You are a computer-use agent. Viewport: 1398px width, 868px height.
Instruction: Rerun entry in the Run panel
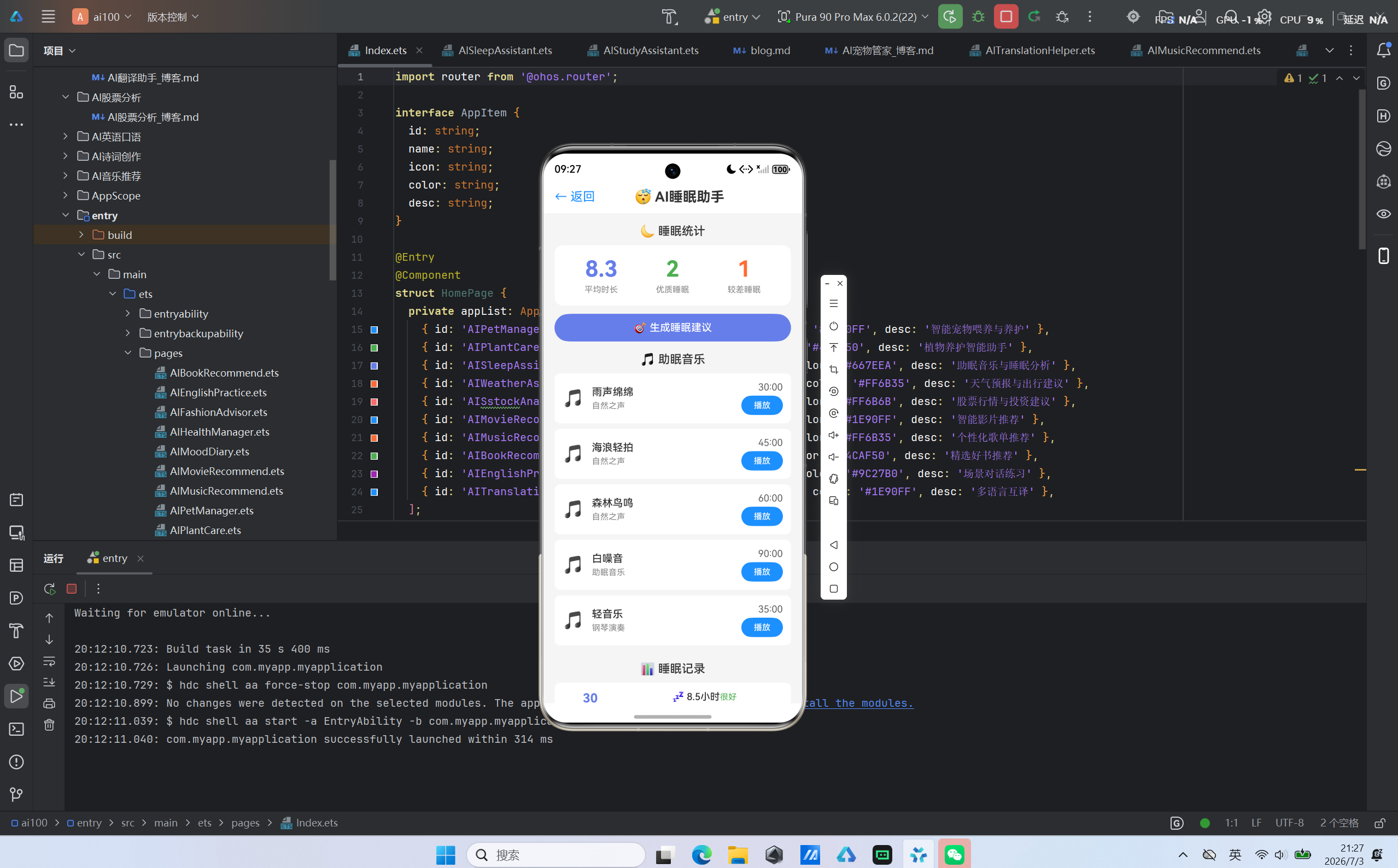49,589
